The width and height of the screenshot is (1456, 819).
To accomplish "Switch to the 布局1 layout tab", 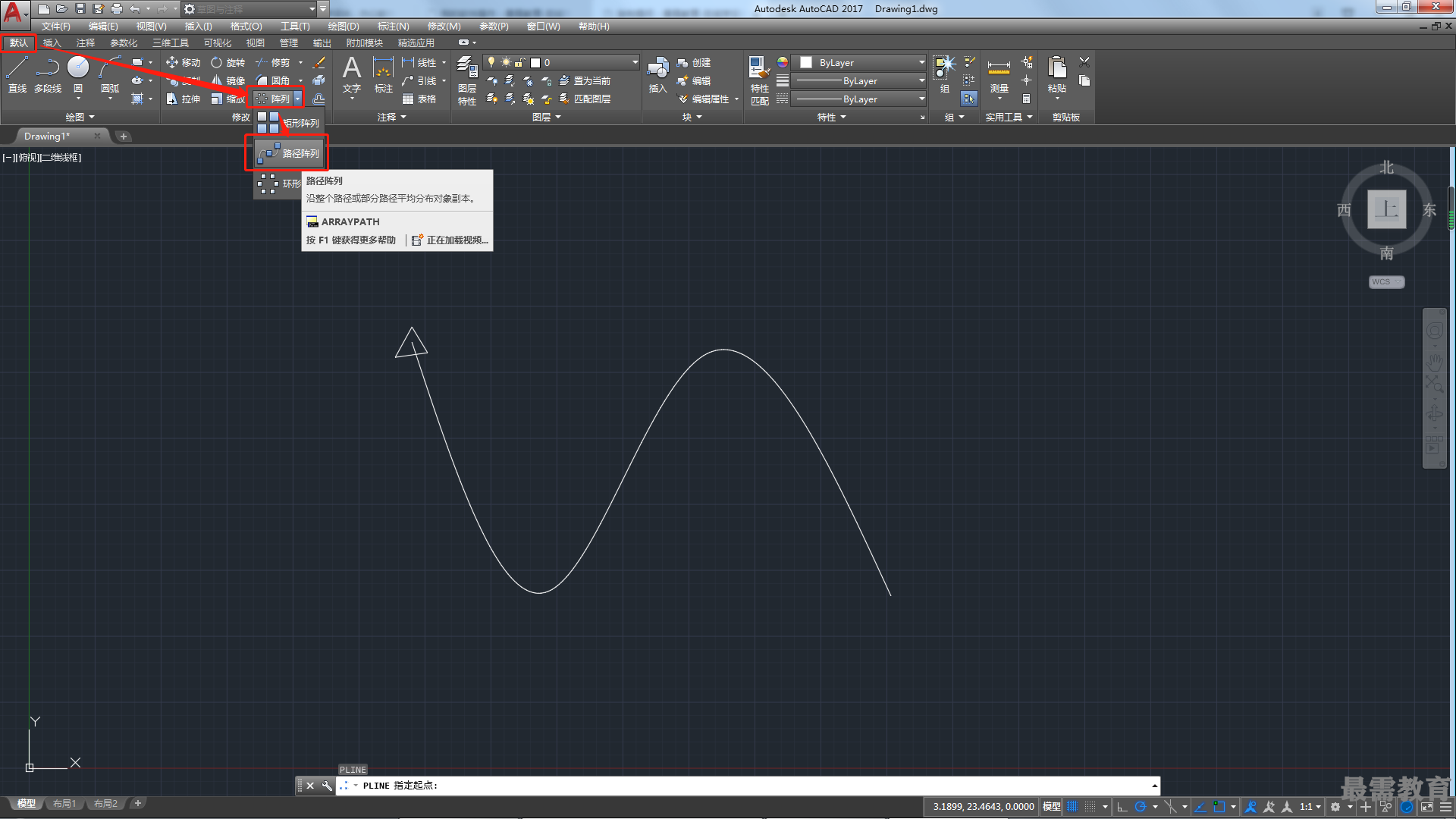I will [x=64, y=803].
